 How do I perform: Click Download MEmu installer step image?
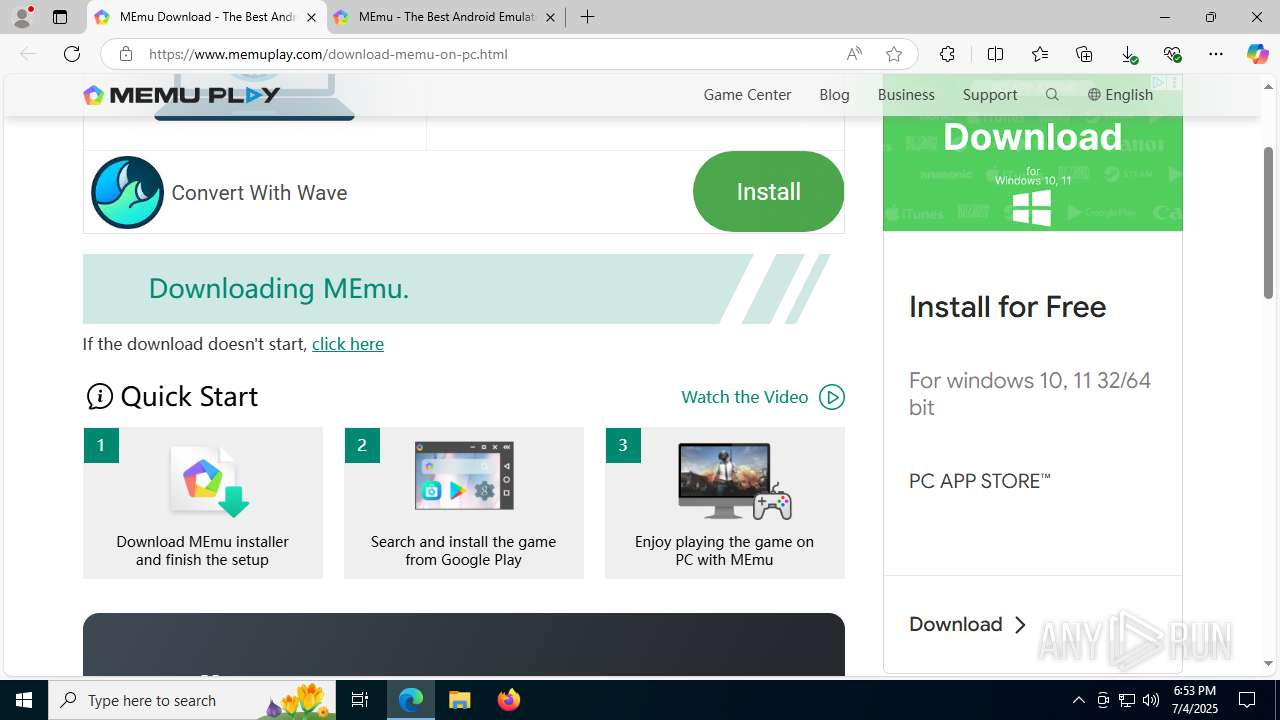pos(208,481)
